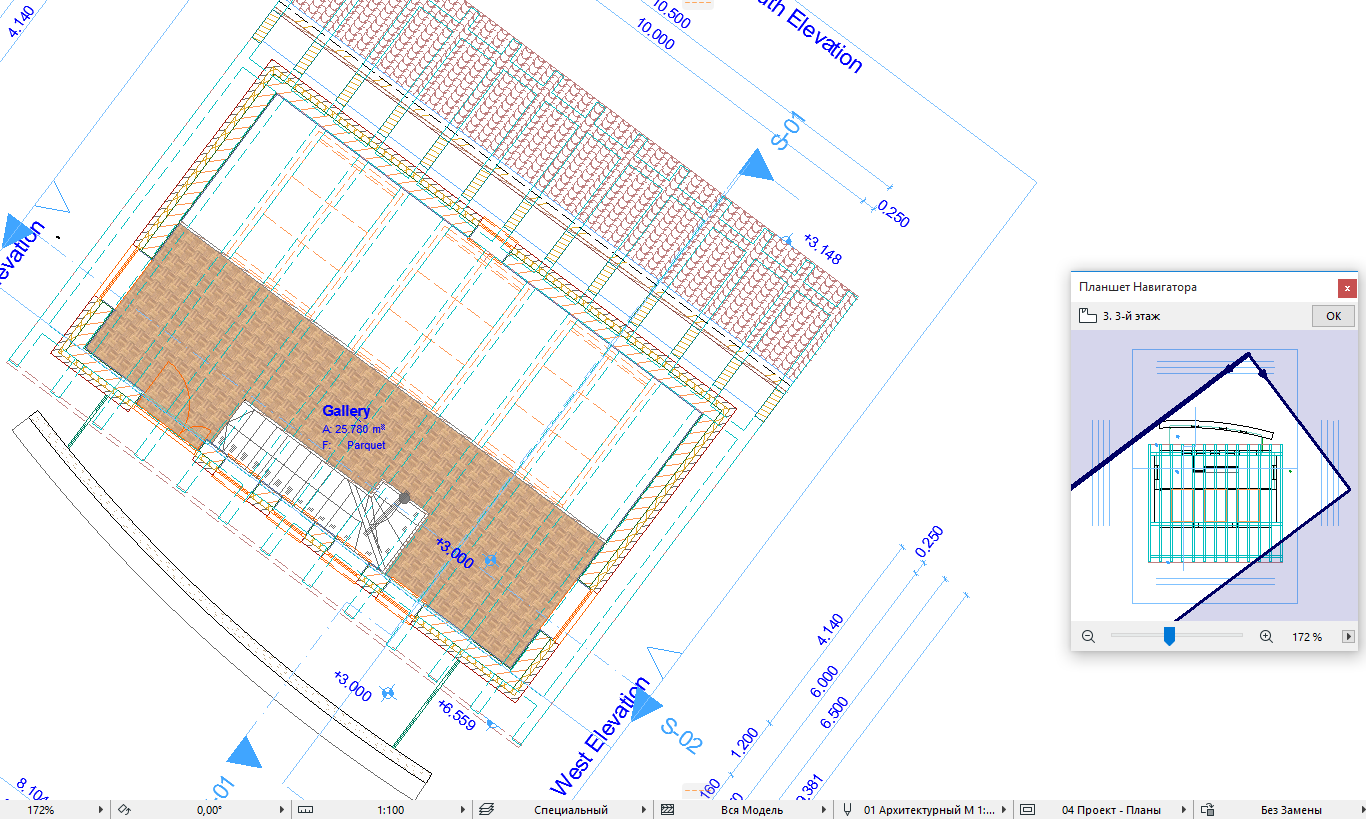Click the layer combination icon beside Специальный

(487, 809)
